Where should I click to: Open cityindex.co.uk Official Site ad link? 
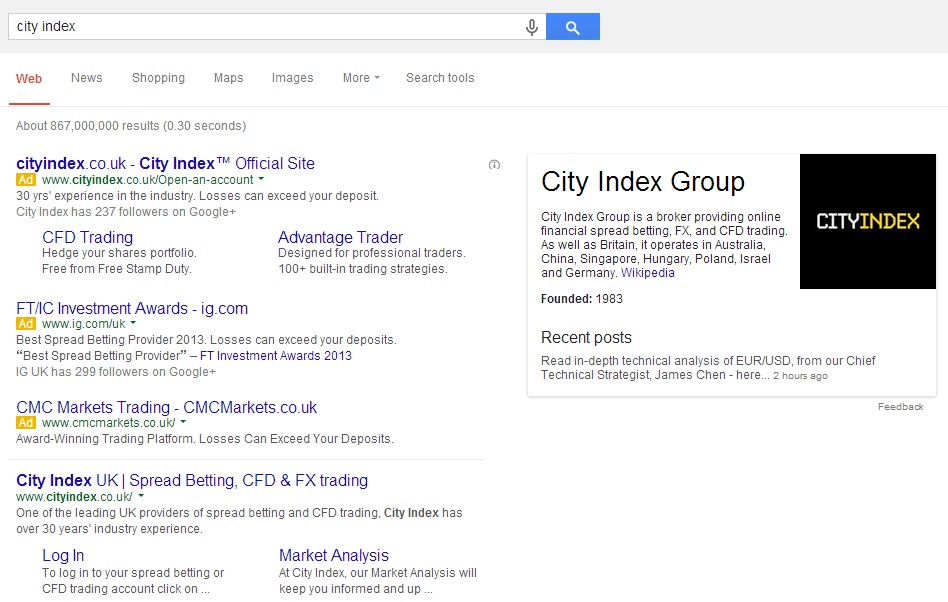[x=166, y=163]
